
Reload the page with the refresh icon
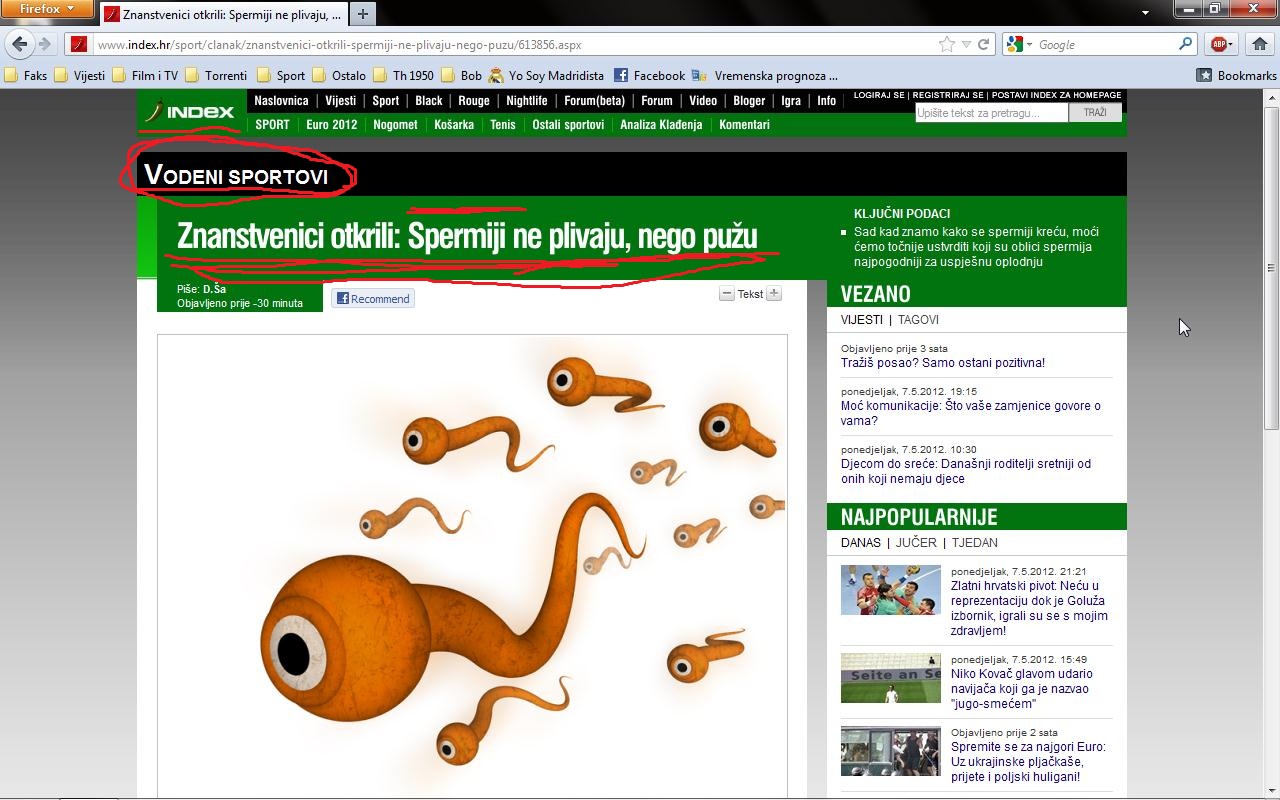[x=984, y=44]
